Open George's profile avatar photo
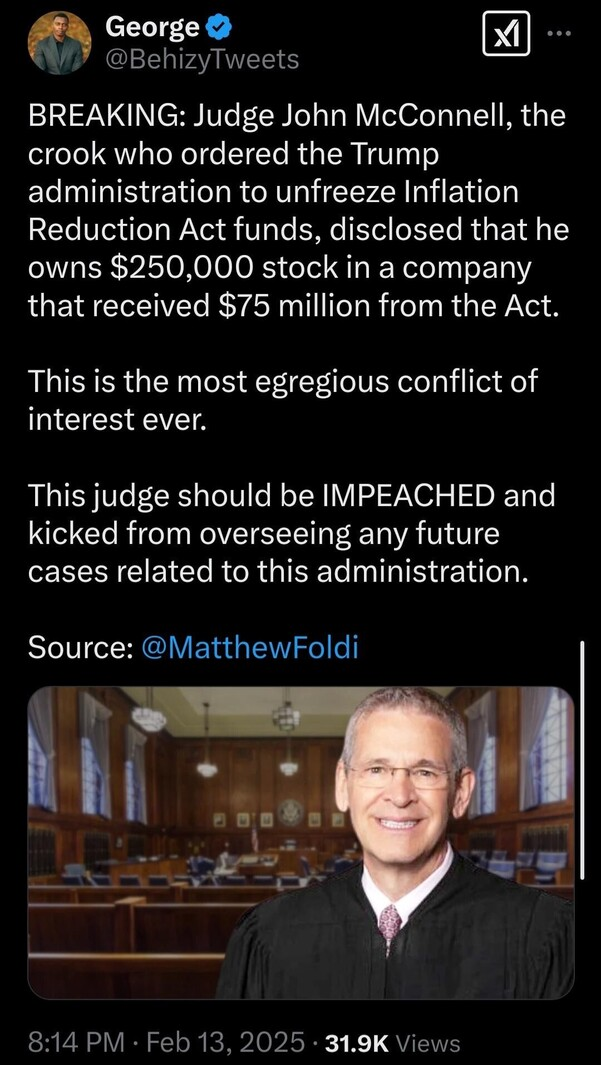Image resolution: width=601 pixels, height=1065 pixels. point(60,42)
